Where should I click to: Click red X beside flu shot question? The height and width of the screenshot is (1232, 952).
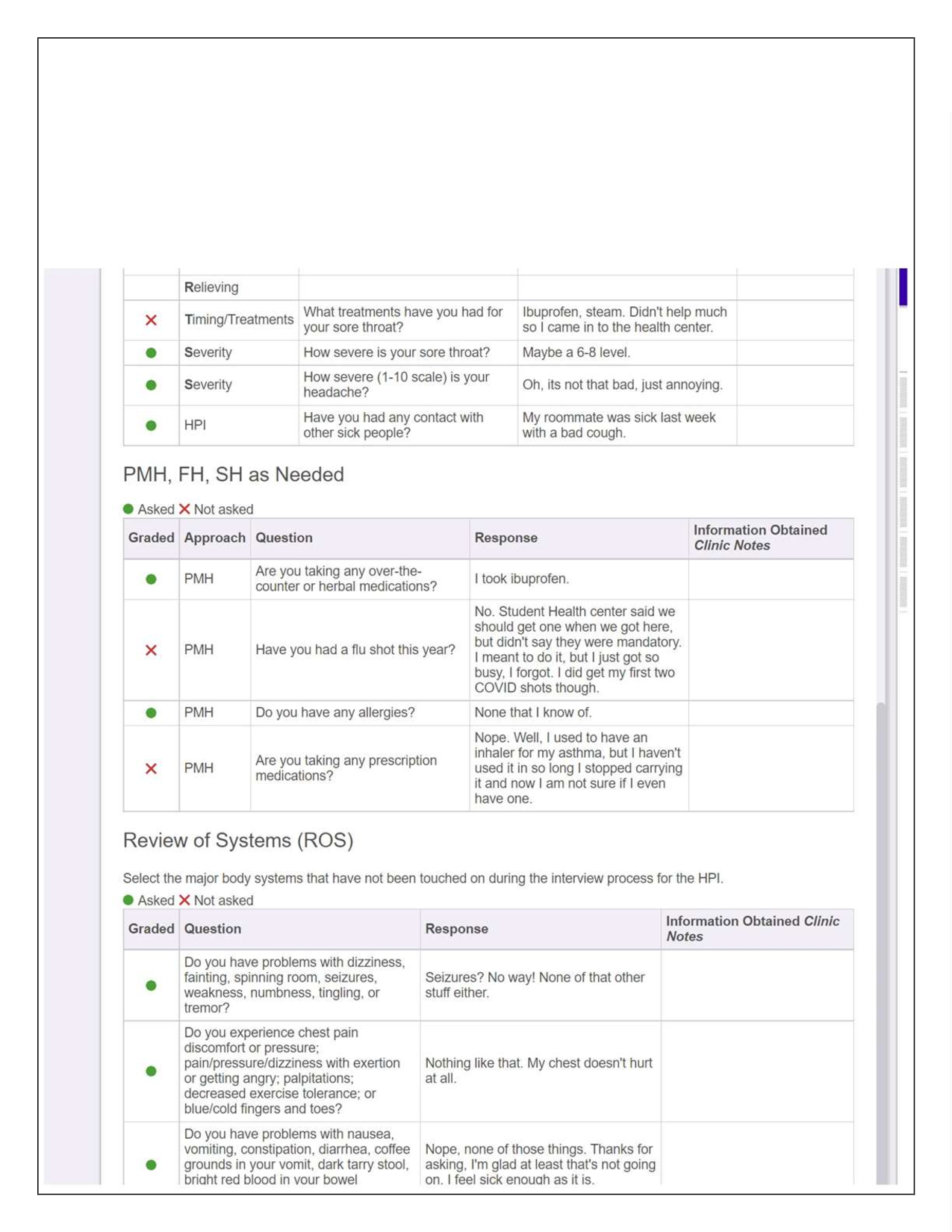tap(151, 650)
